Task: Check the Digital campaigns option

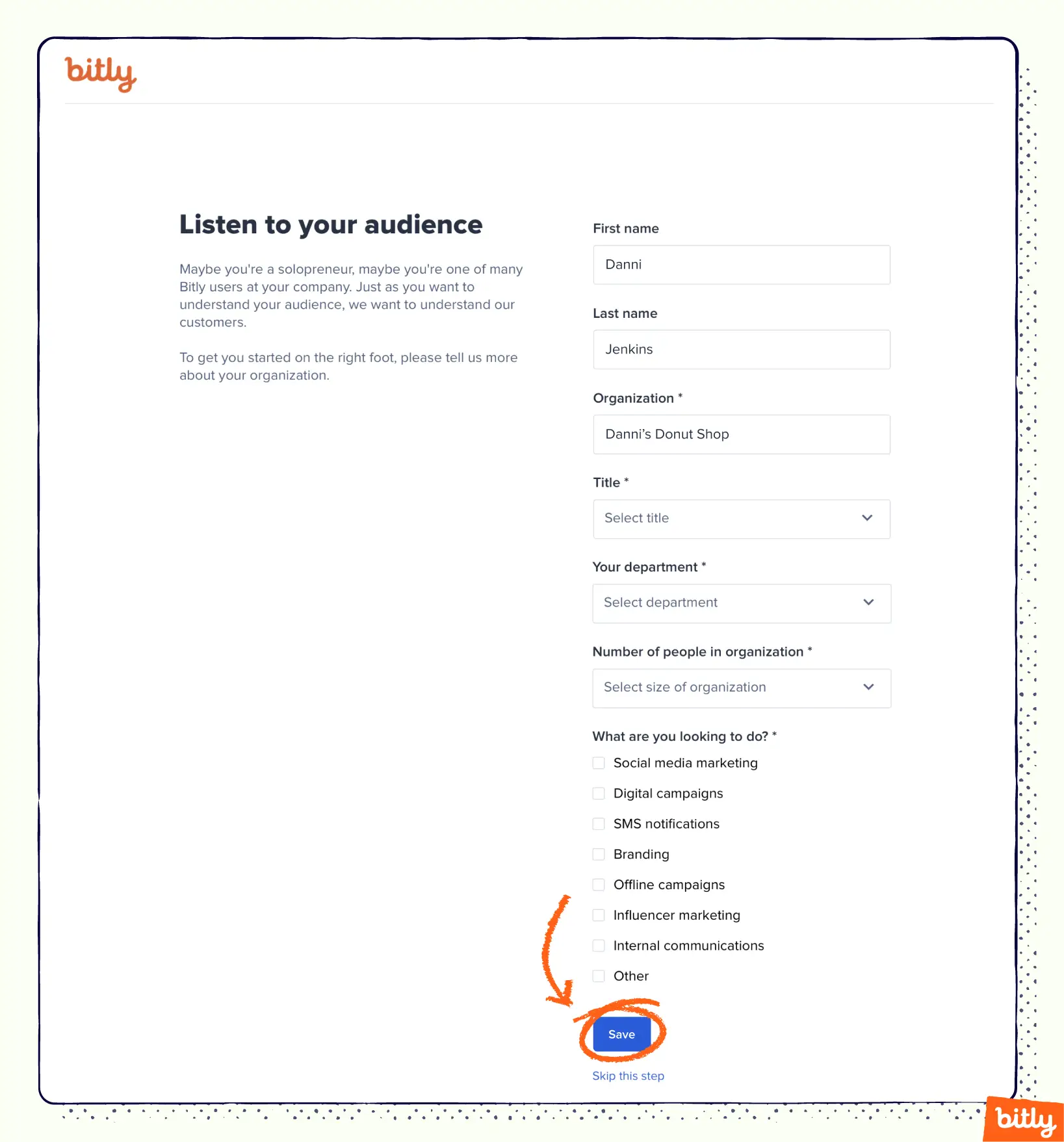Action: (598, 793)
